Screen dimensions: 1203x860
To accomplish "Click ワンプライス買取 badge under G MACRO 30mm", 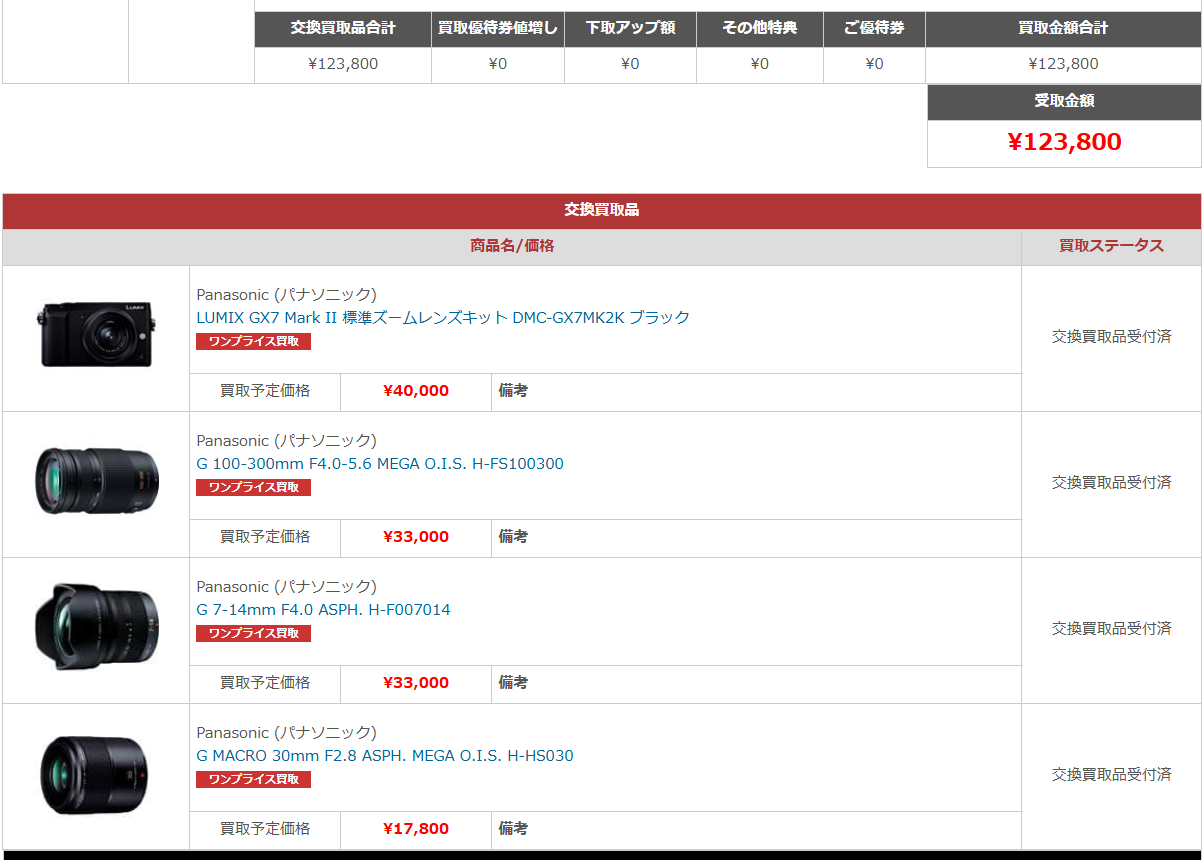I will [x=253, y=779].
